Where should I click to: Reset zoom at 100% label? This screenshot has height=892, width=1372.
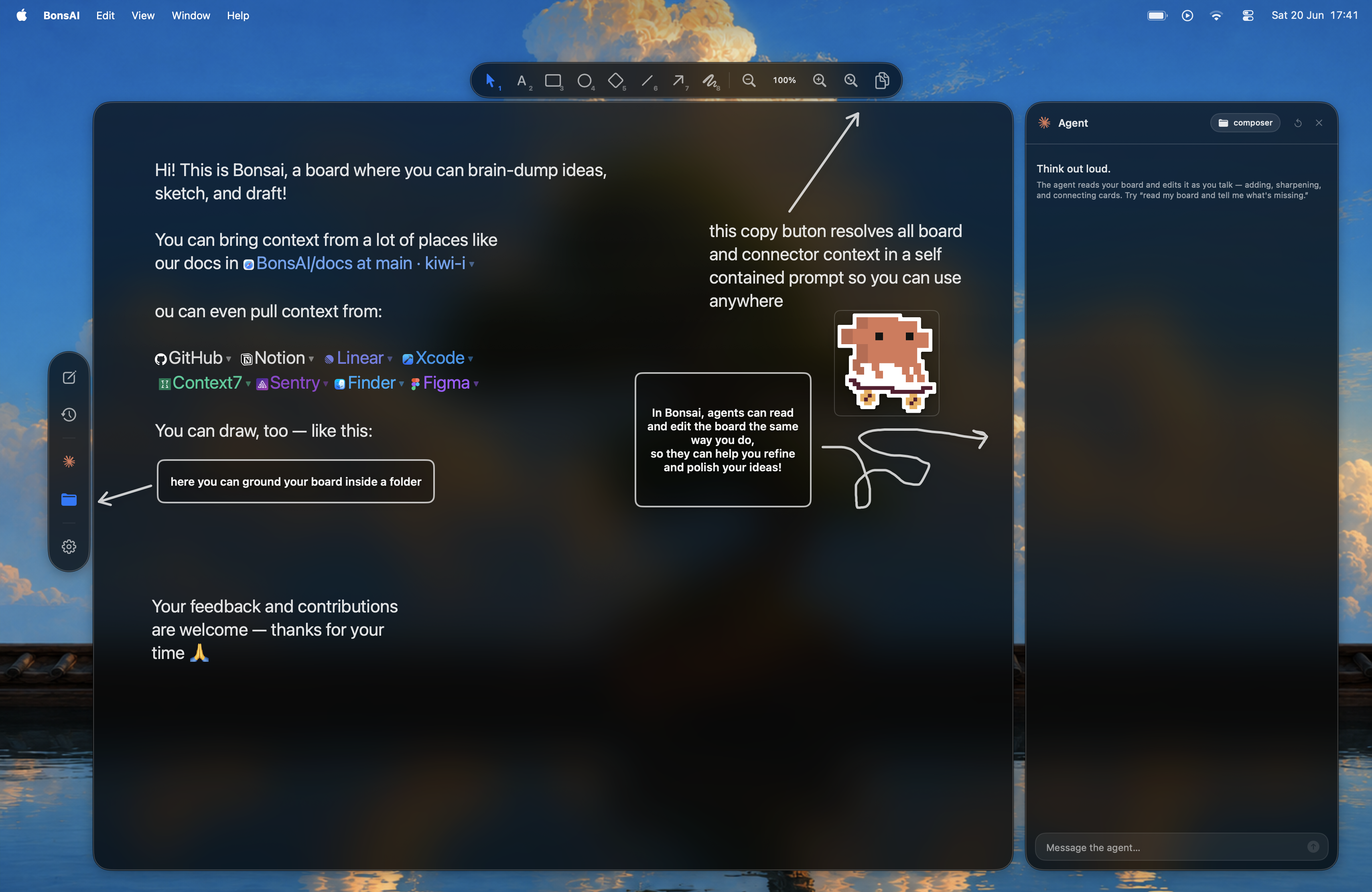pyautogui.click(x=784, y=81)
